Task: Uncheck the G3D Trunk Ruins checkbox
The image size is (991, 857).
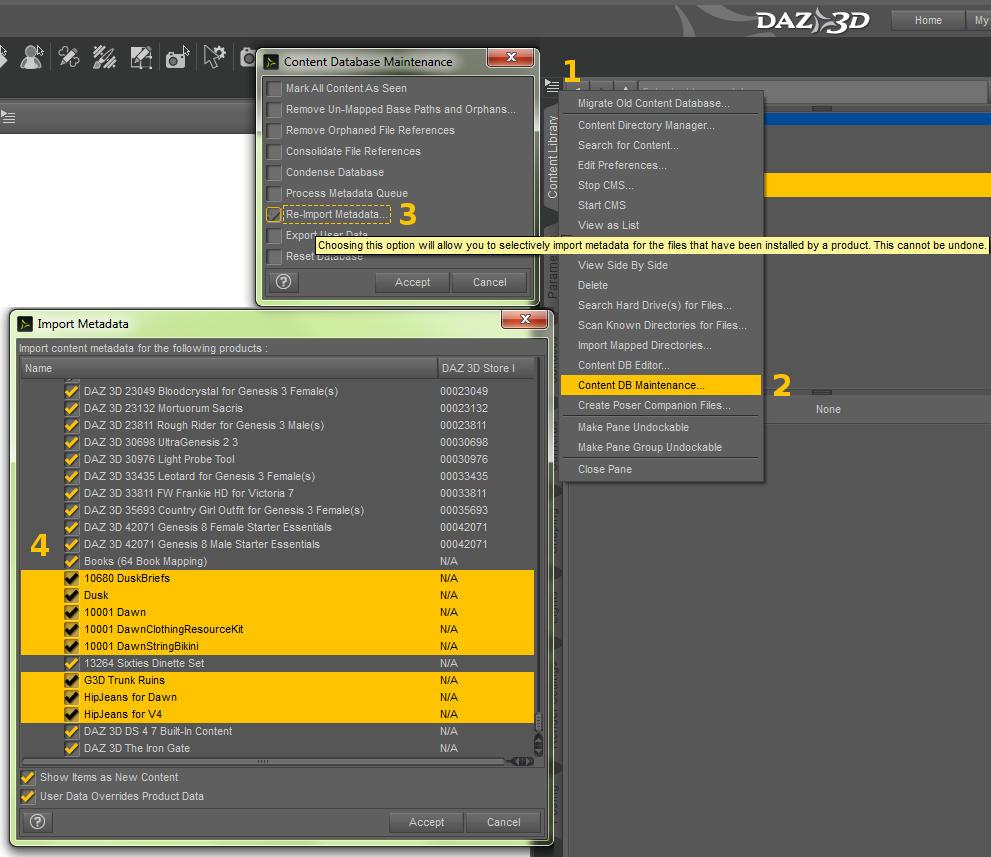Action: click(71, 680)
